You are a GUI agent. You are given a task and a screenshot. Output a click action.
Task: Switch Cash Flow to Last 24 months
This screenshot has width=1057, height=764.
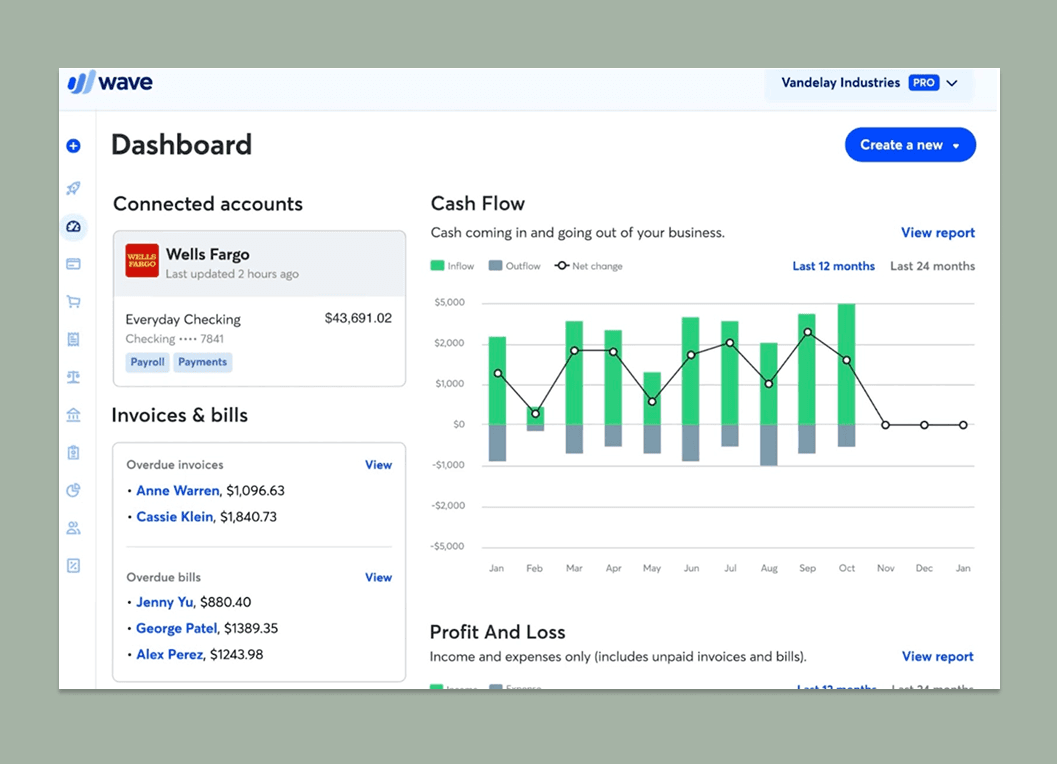click(x=932, y=266)
